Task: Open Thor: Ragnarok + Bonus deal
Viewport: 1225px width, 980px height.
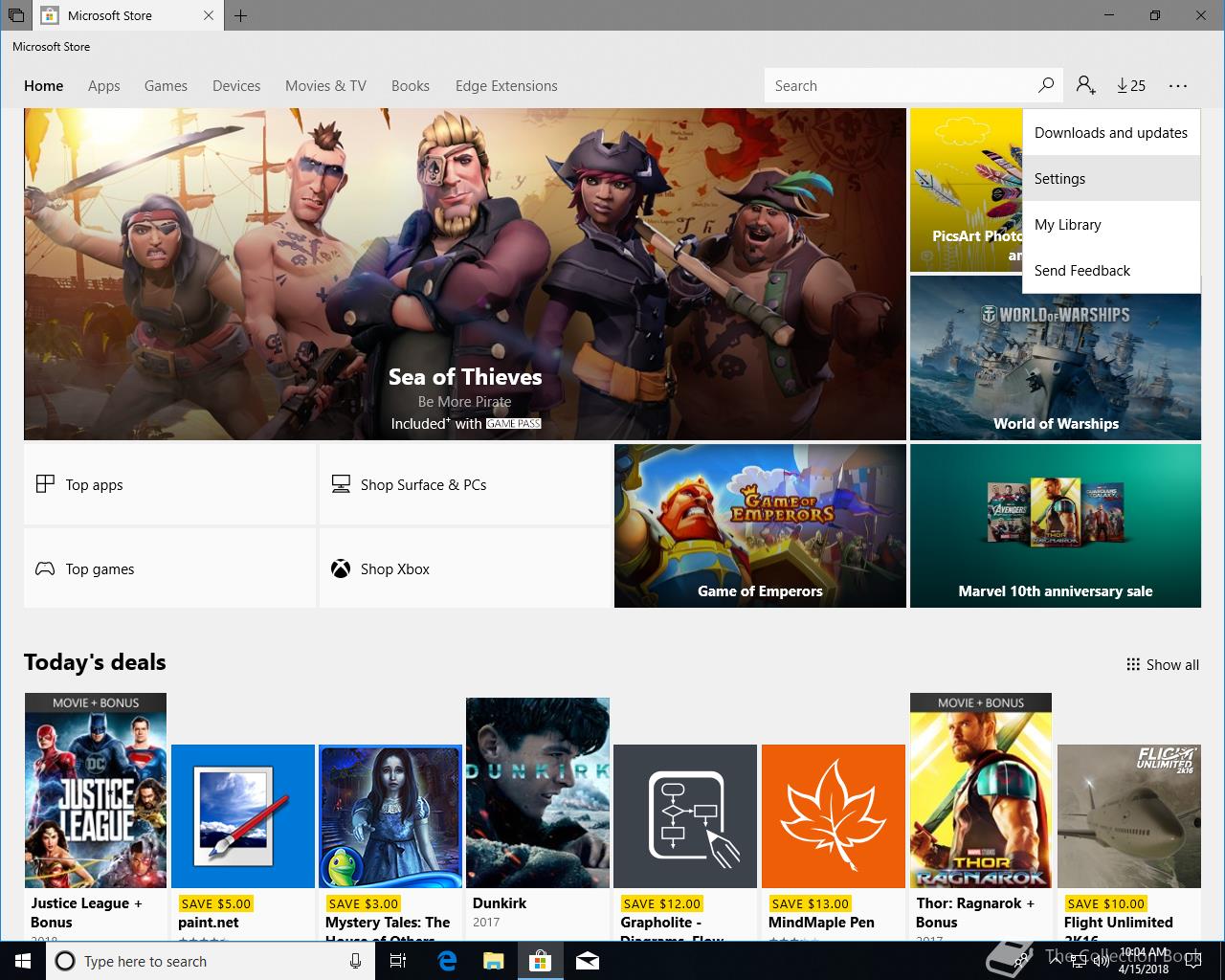Action: (981, 816)
